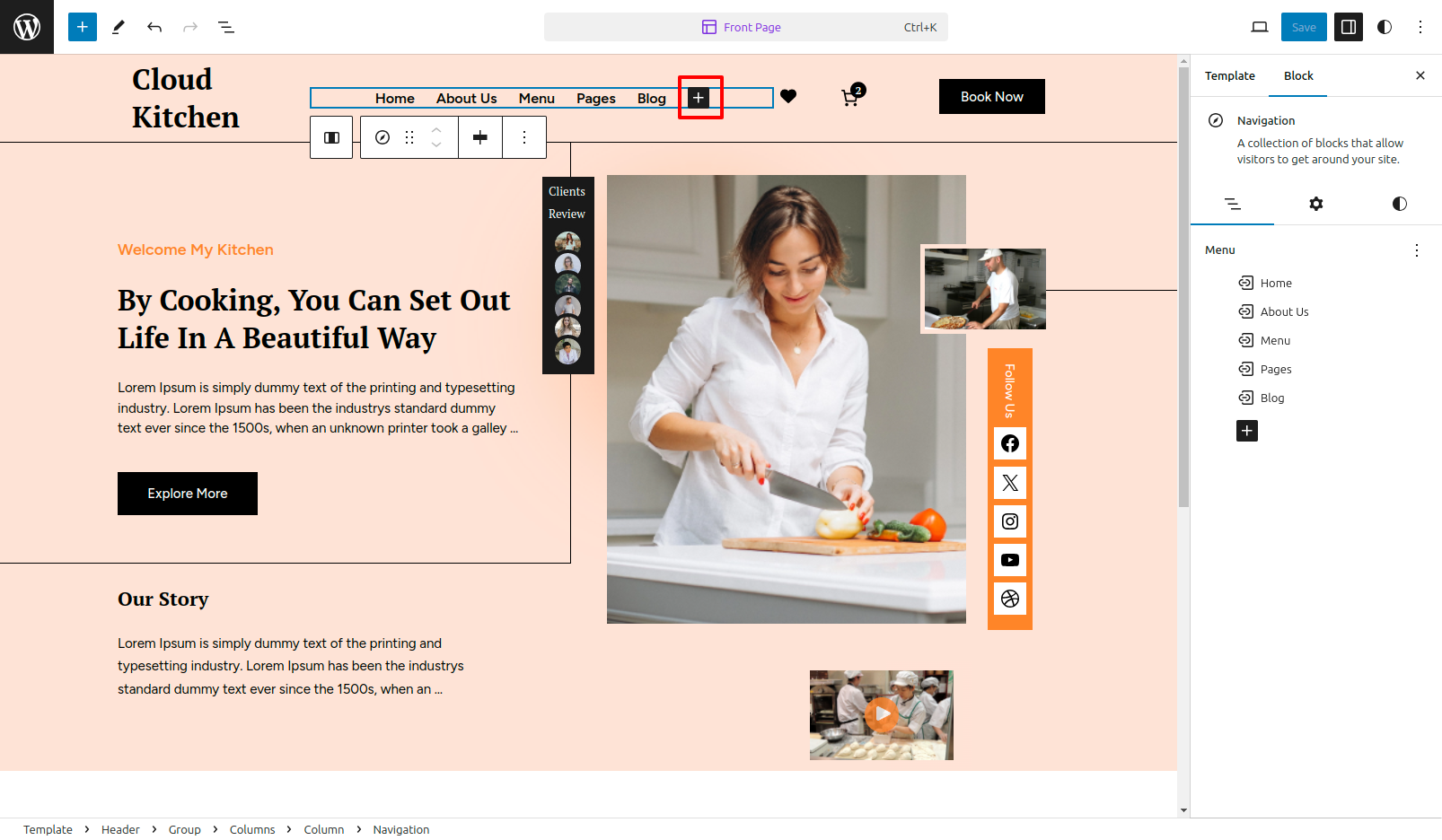Click the Columns breadcrumb link
The image size is (1442, 840).
252,829
